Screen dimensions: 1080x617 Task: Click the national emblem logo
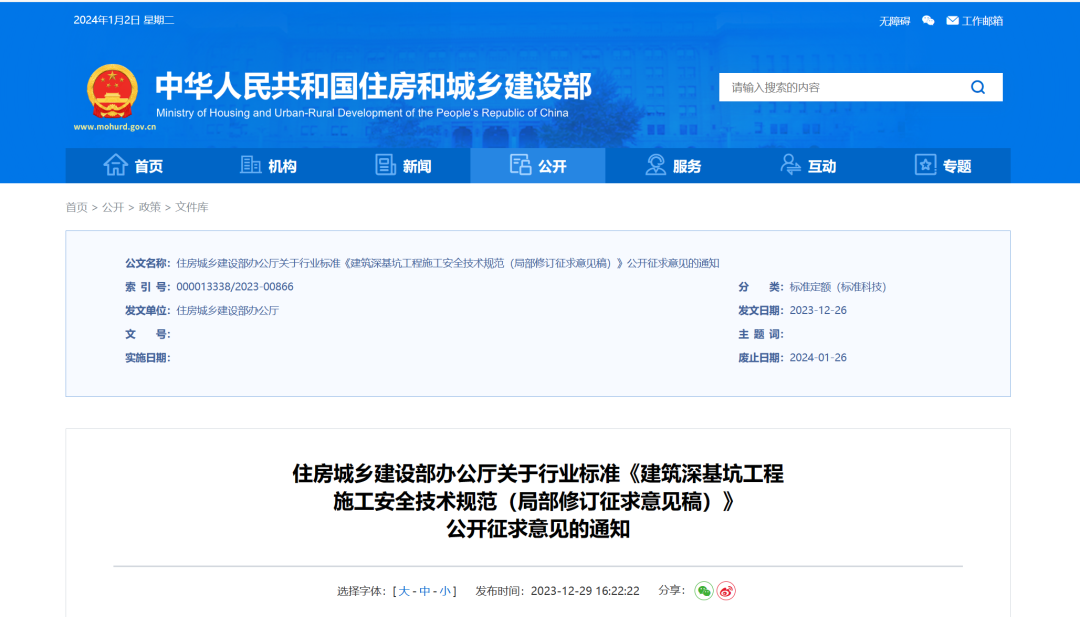point(111,92)
